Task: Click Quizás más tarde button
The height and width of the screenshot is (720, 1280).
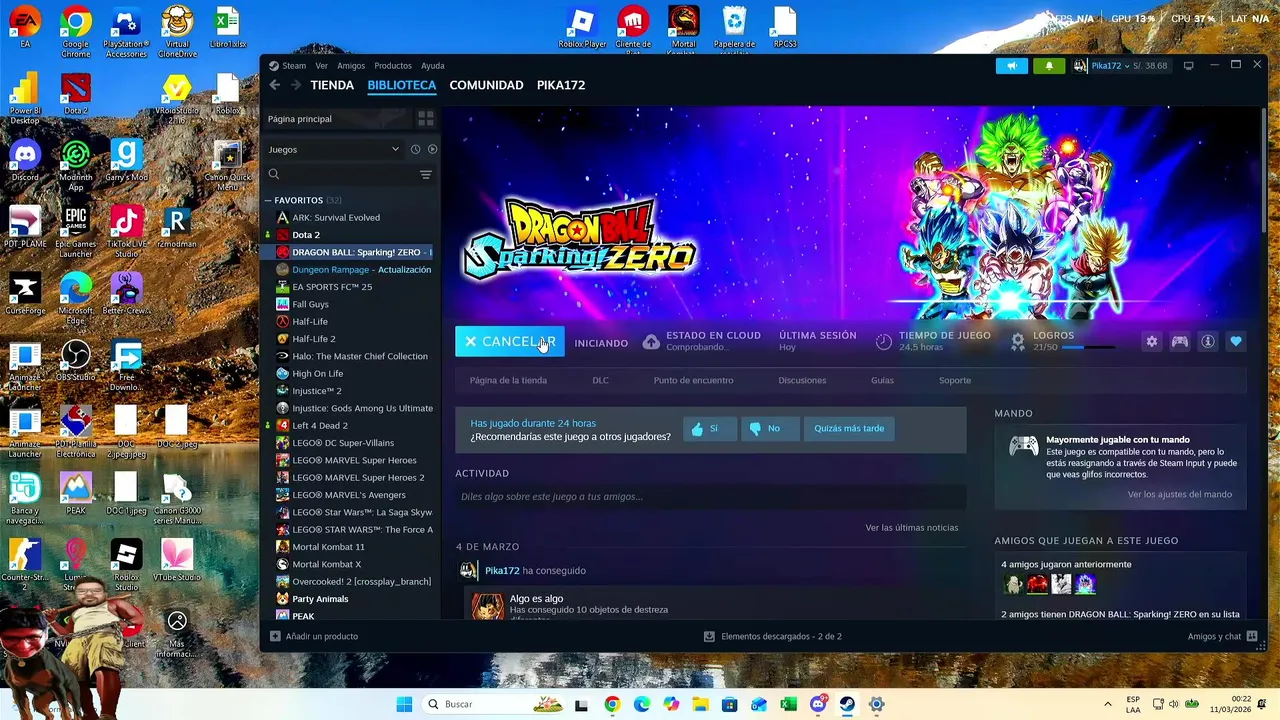Action: tap(849, 428)
